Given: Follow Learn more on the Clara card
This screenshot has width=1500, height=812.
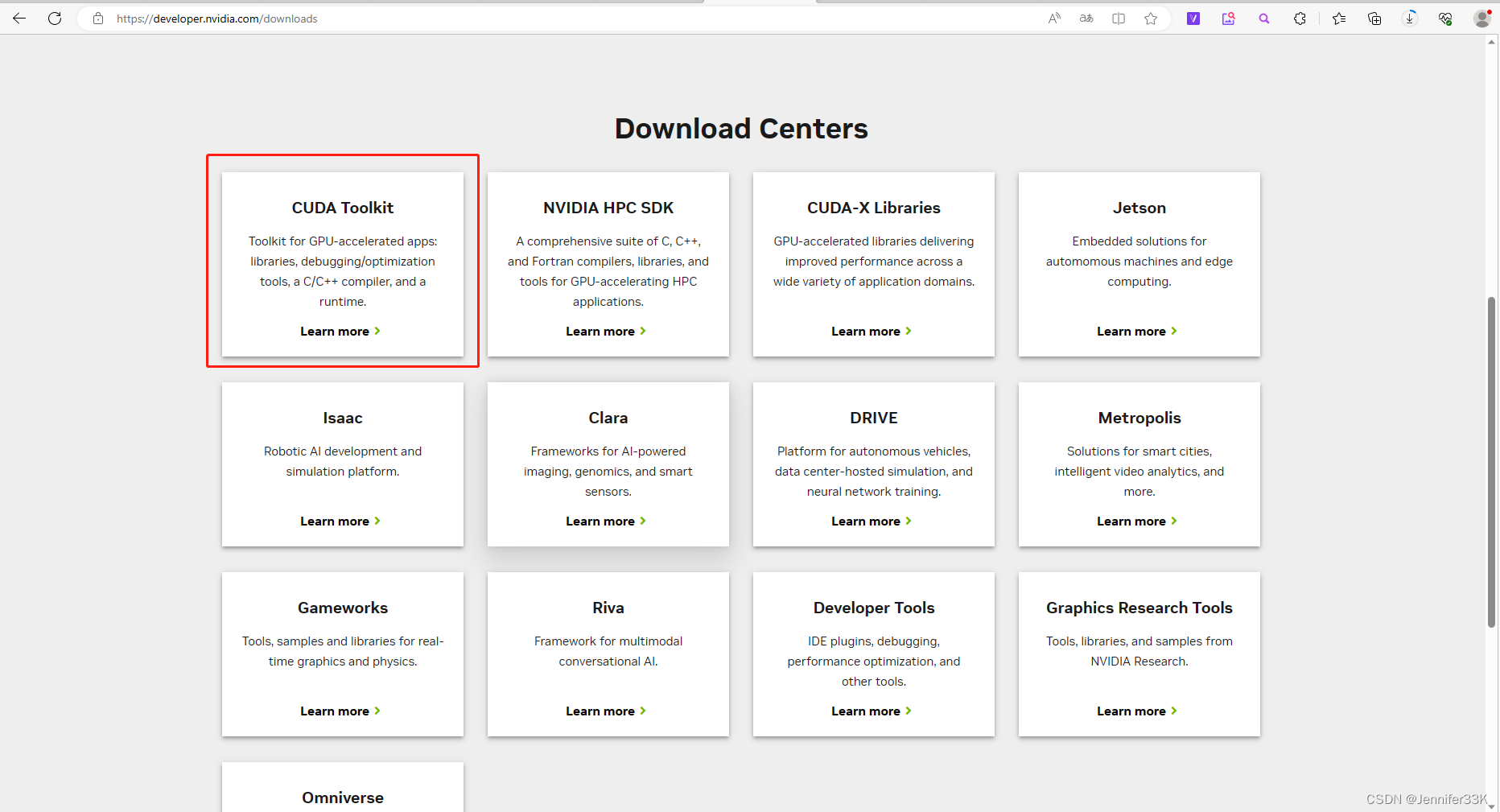Looking at the screenshot, I should (x=606, y=521).
